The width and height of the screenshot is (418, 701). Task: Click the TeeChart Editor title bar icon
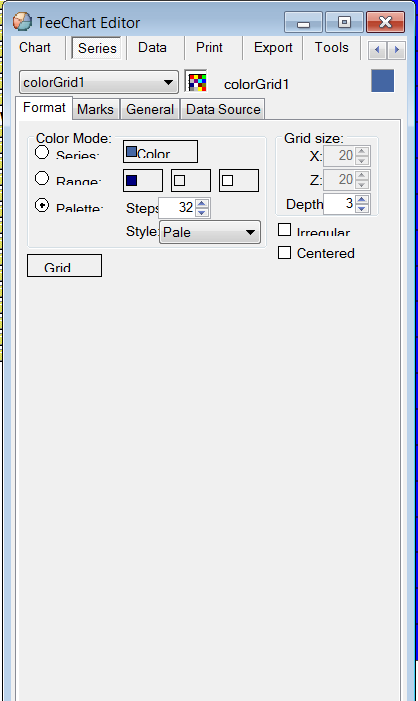coord(22,21)
